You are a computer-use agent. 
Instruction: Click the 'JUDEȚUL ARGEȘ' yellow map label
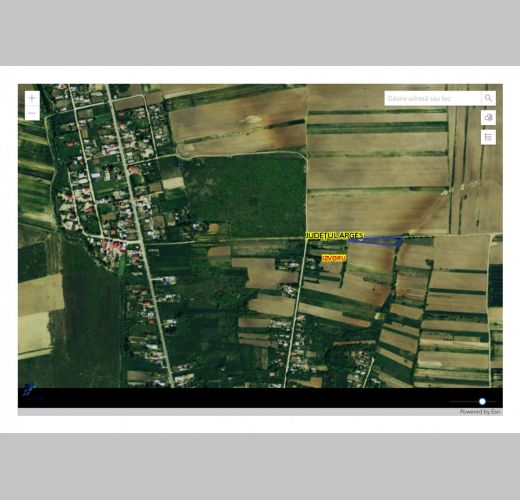[334, 236]
